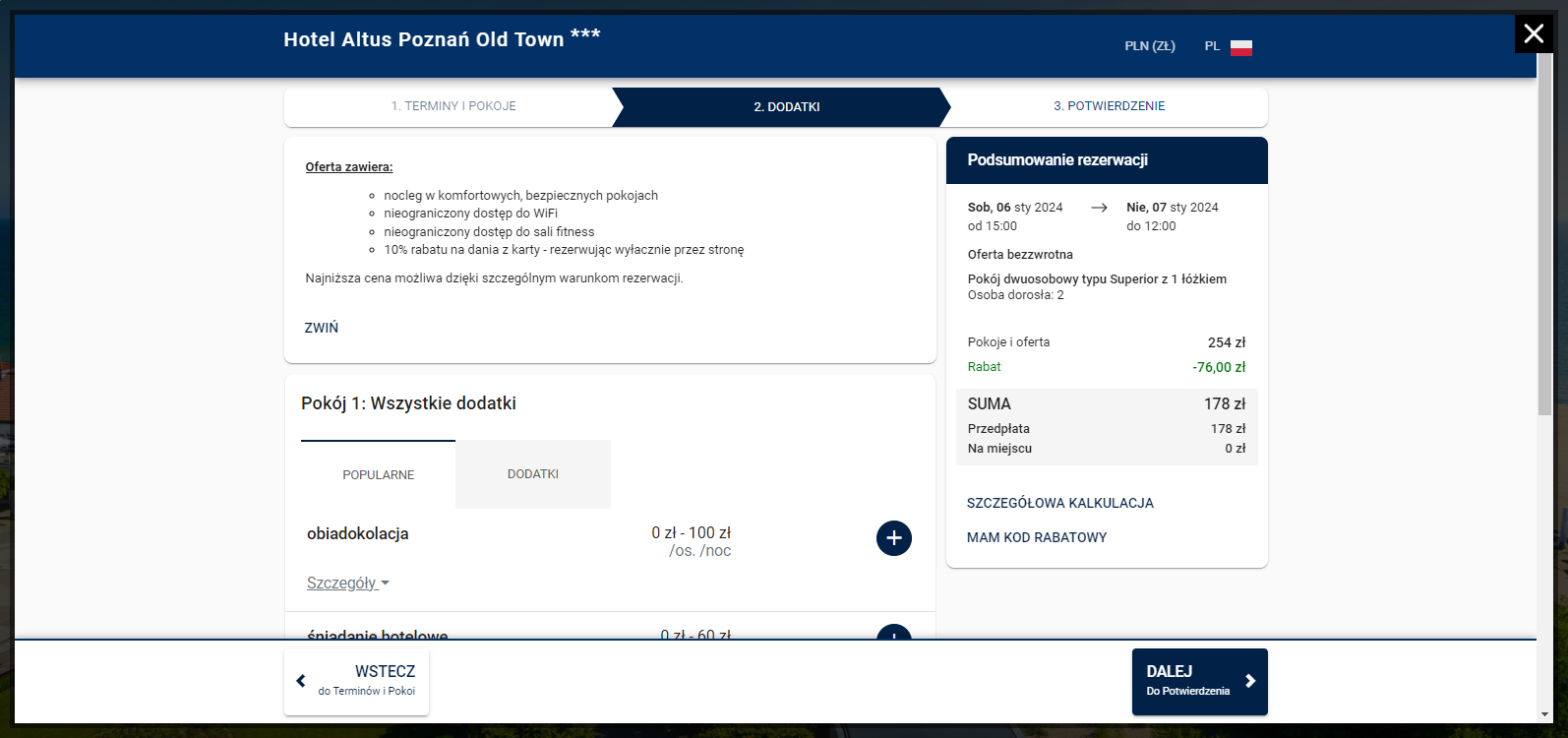Click the Pokoje i oferta 254 zł price
This screenshot has width=1568, height=738.
pos(1227,342)
